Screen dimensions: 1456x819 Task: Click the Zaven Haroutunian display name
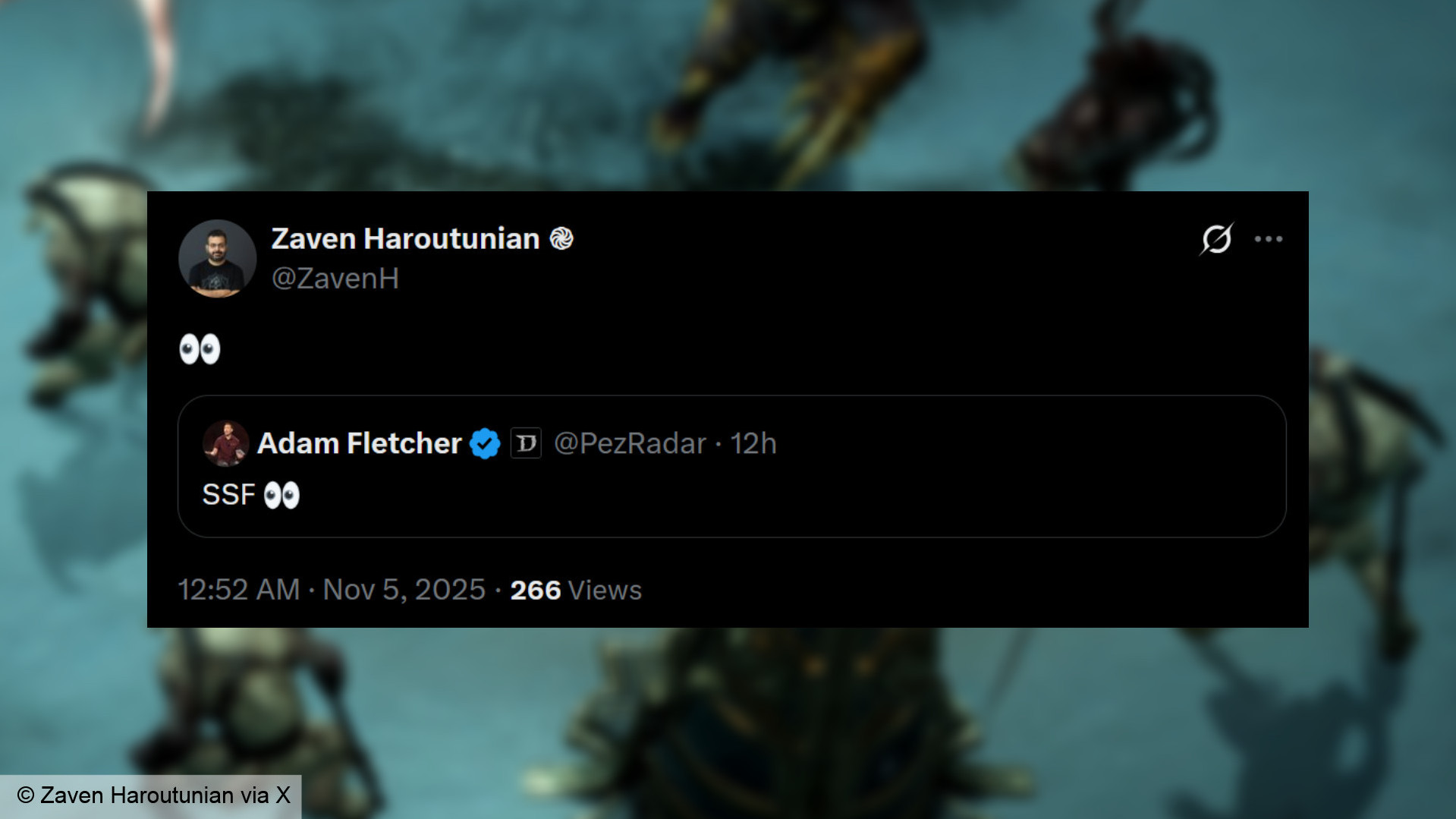(405, 239)
